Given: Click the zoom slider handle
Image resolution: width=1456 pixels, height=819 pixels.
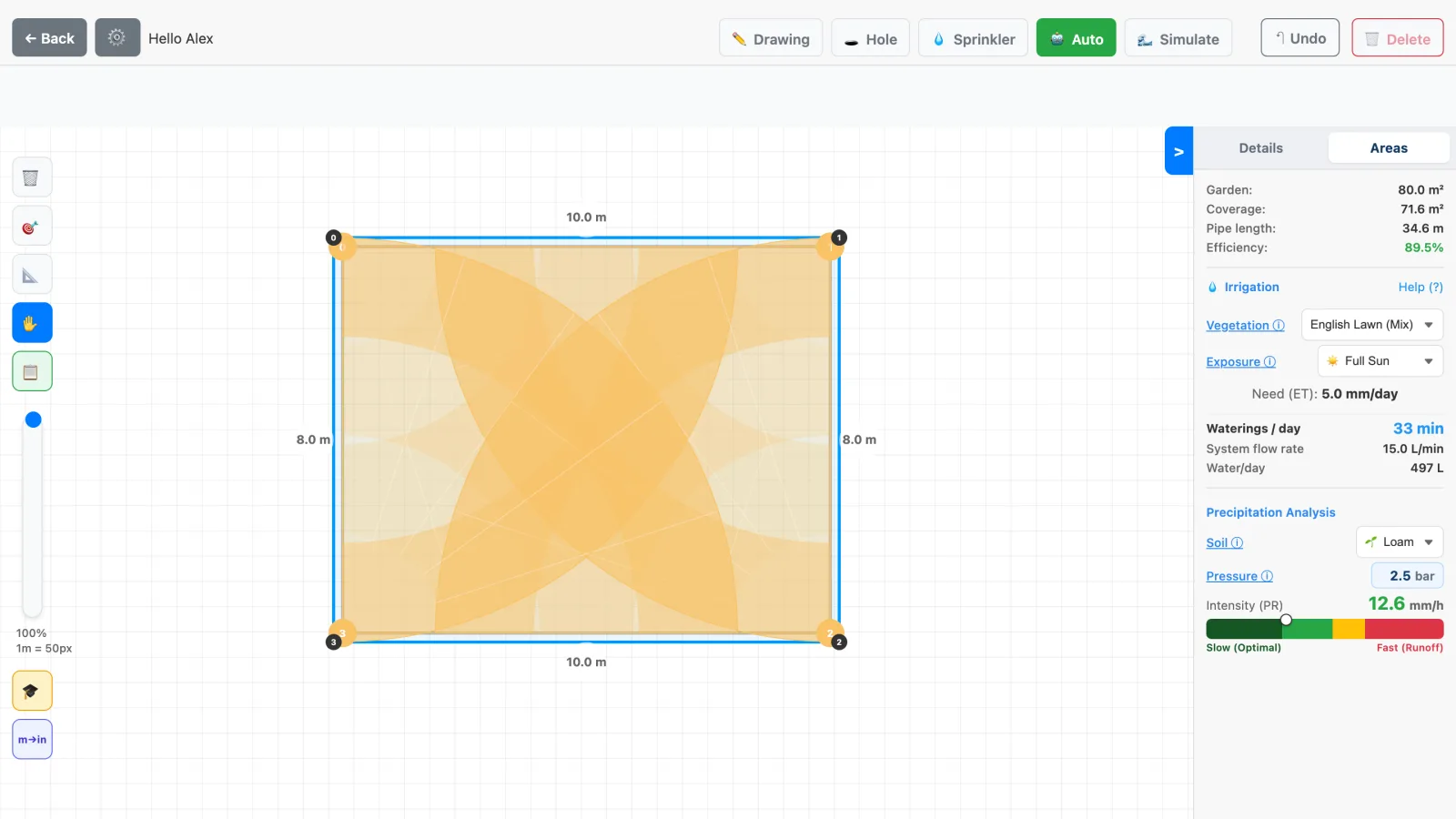Looking at the screenshot, I should 34,420.
